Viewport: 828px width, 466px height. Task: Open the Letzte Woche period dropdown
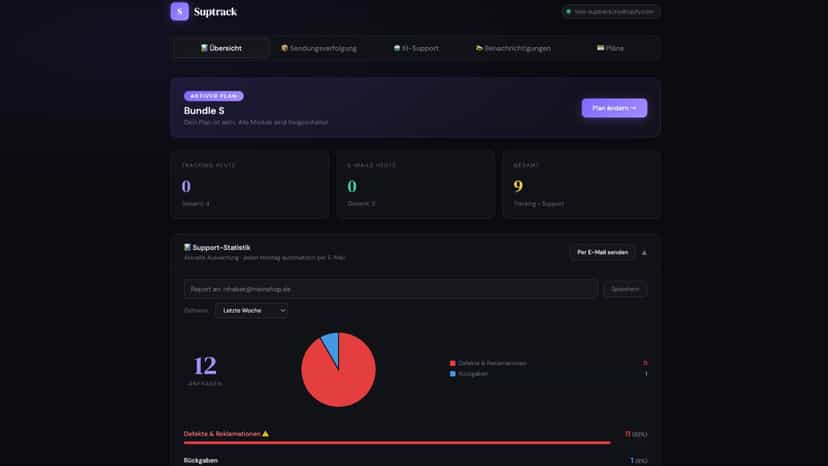(x=251, y=310)
